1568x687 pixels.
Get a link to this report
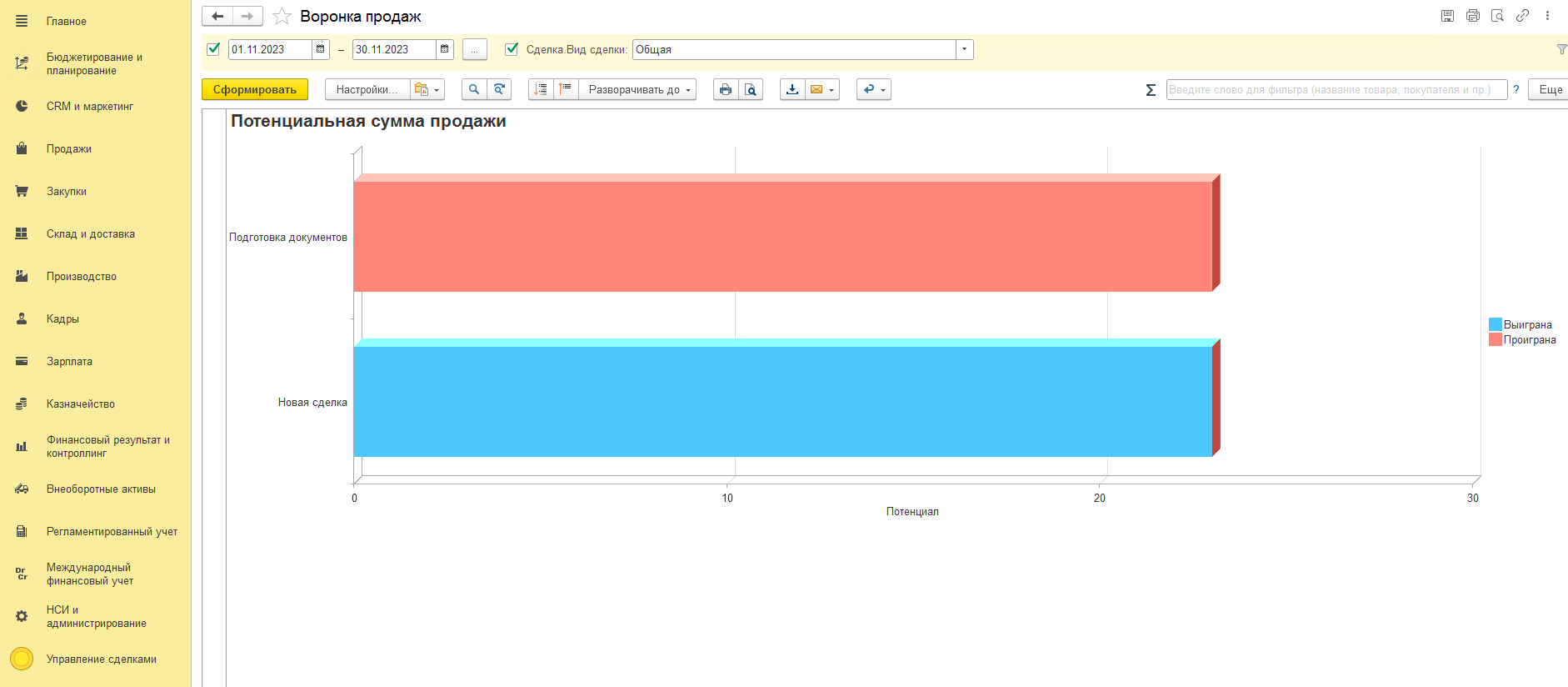[1522, 16]
